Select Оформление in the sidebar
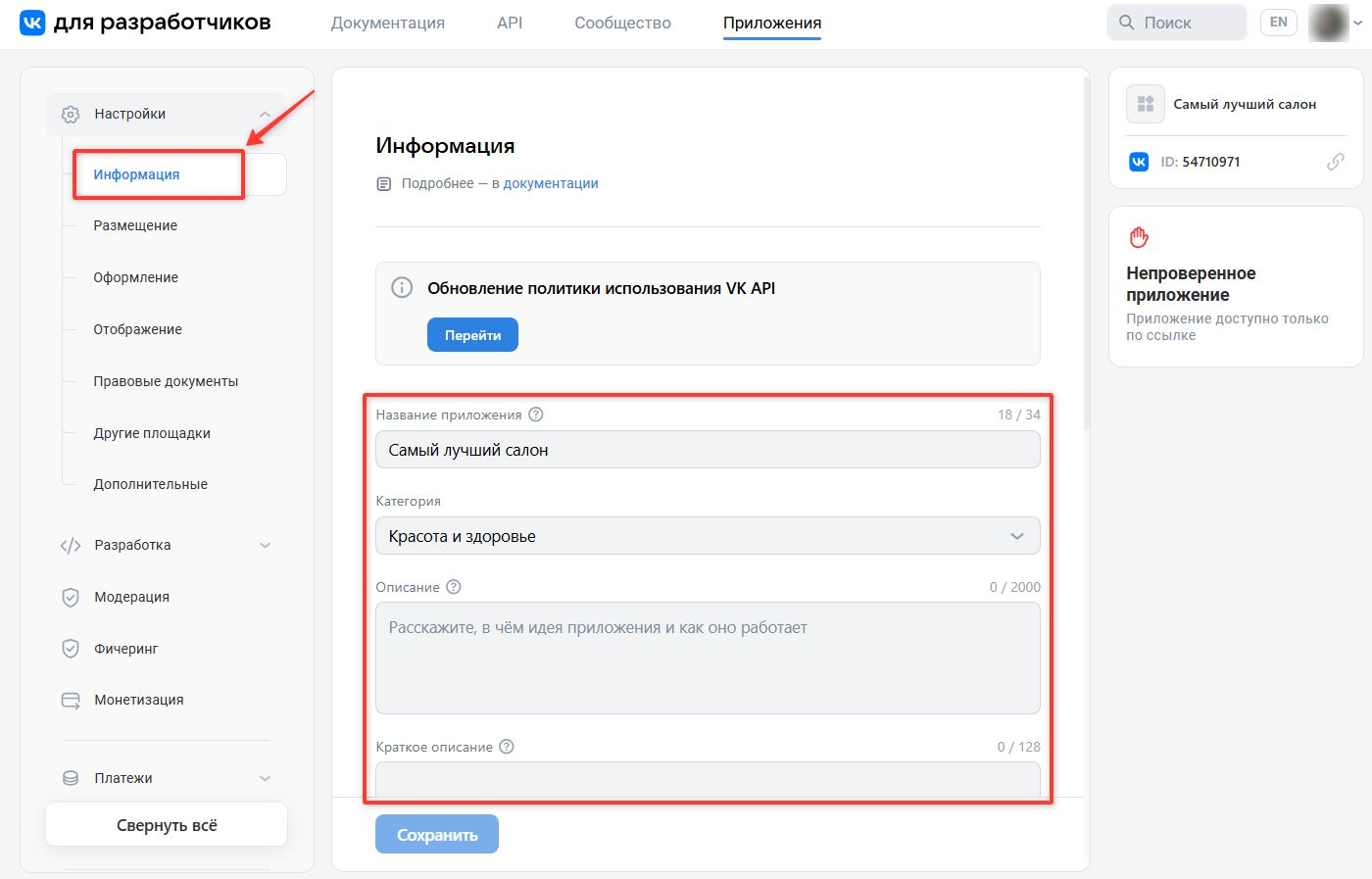The height and width of the screenshot is (879, 1372). 136,277
